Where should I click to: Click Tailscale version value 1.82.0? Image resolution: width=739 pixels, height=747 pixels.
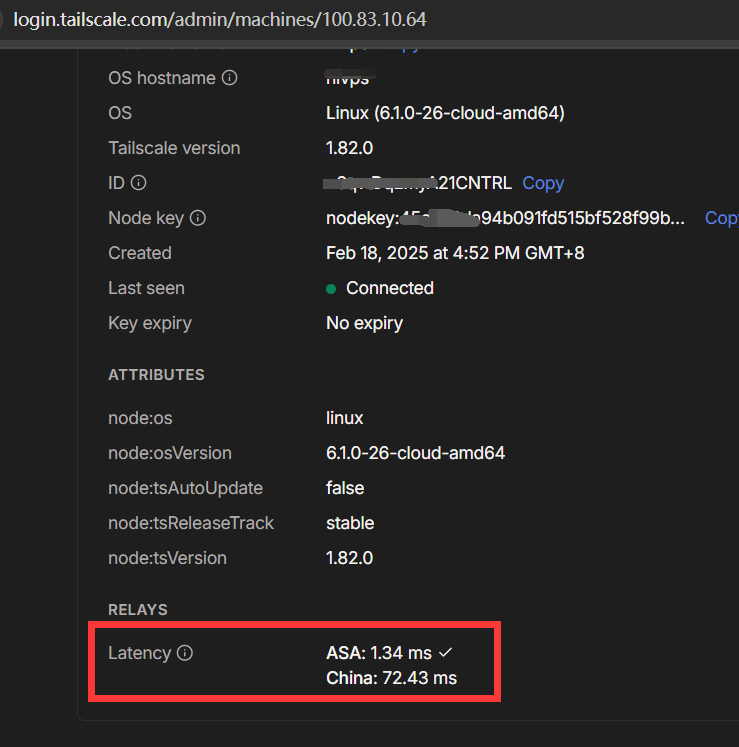tap(349, 148)
